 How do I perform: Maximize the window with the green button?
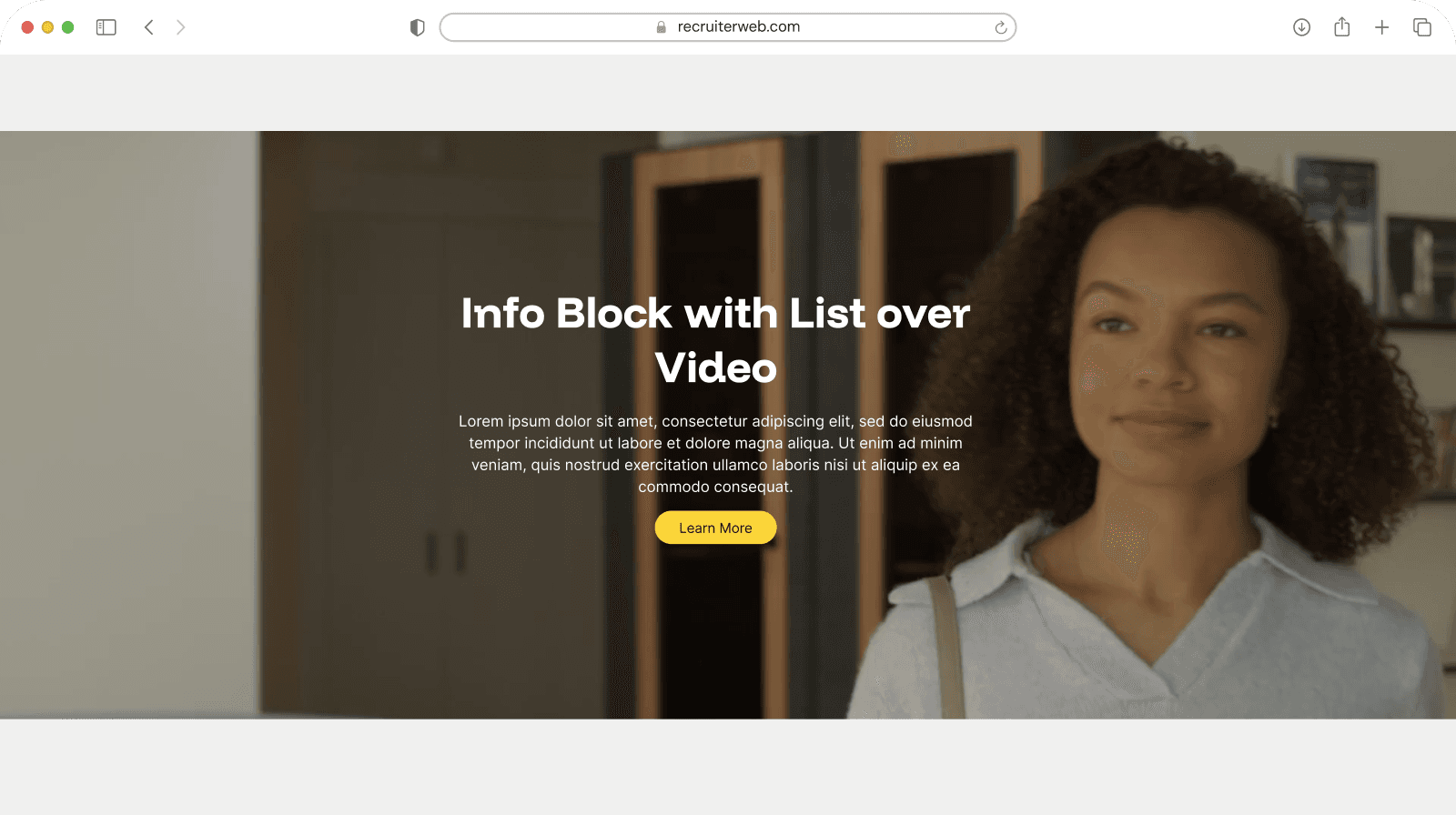[x=67, y=27]
